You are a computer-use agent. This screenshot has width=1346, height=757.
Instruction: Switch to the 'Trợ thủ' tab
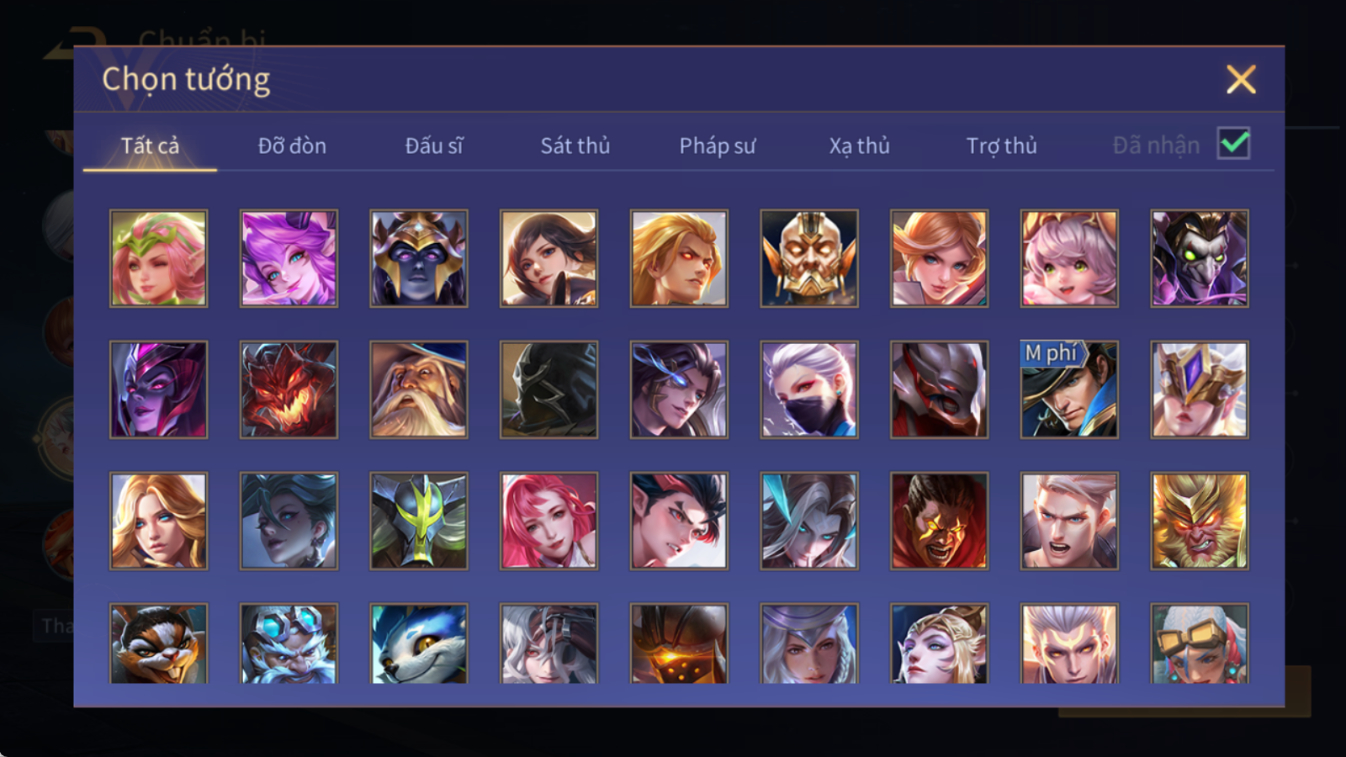coord(1001,146)
